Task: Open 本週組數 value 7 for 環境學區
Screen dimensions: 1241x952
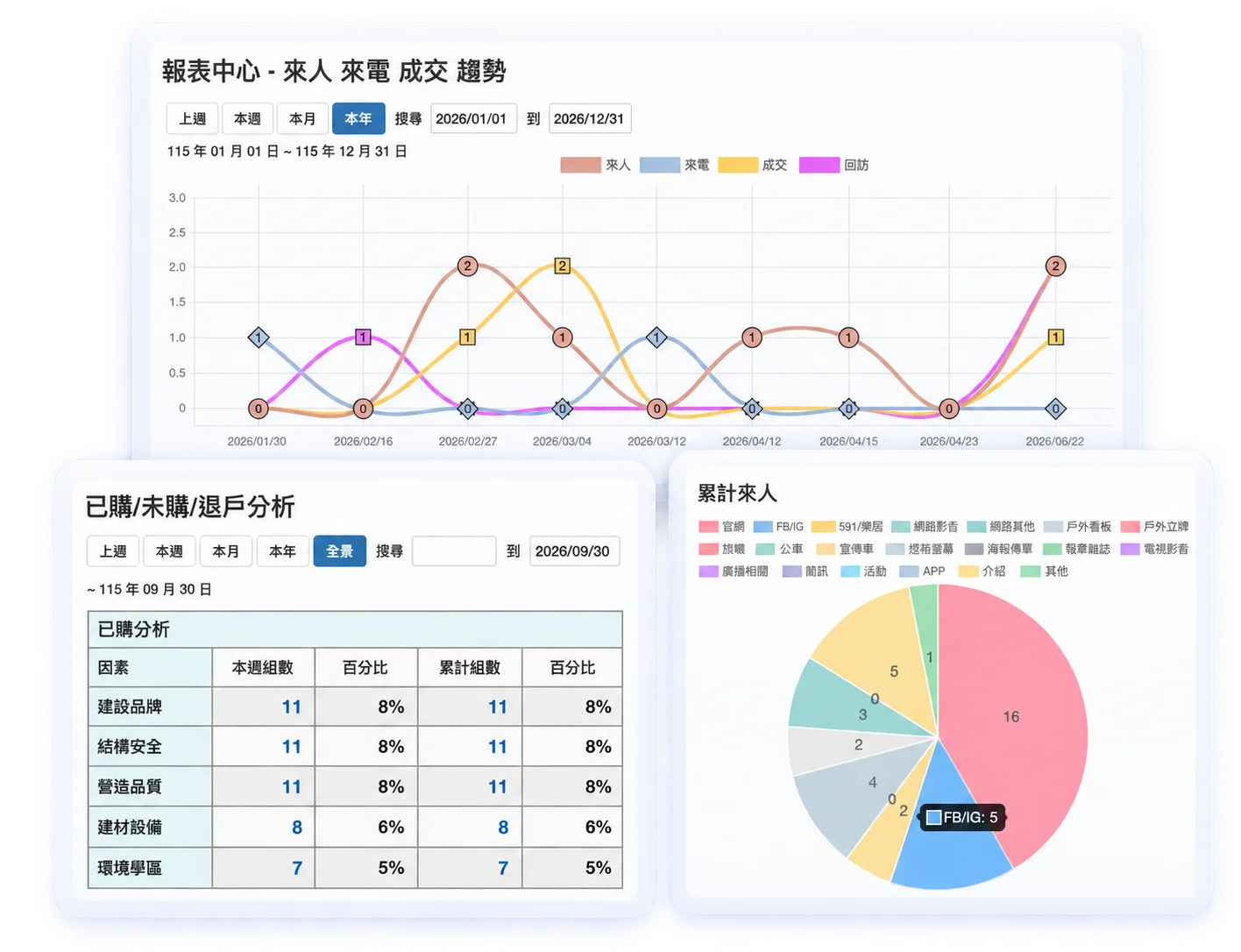Action: [297, 868]
